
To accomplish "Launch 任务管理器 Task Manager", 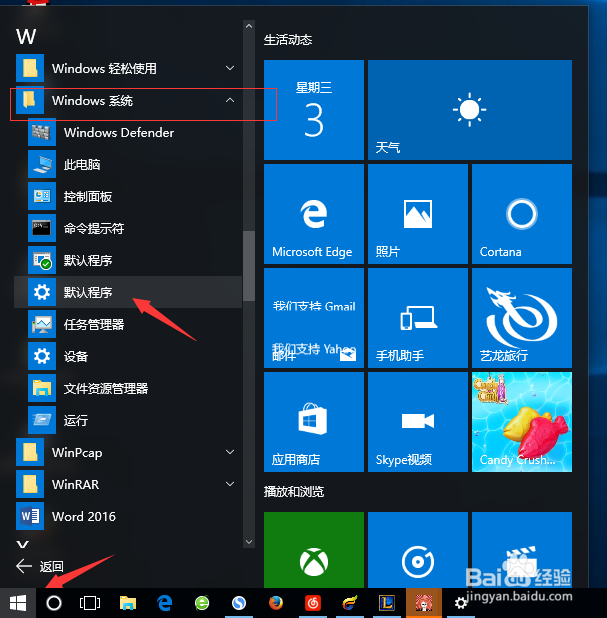I will pyautogui.click(x=128, y=325).
